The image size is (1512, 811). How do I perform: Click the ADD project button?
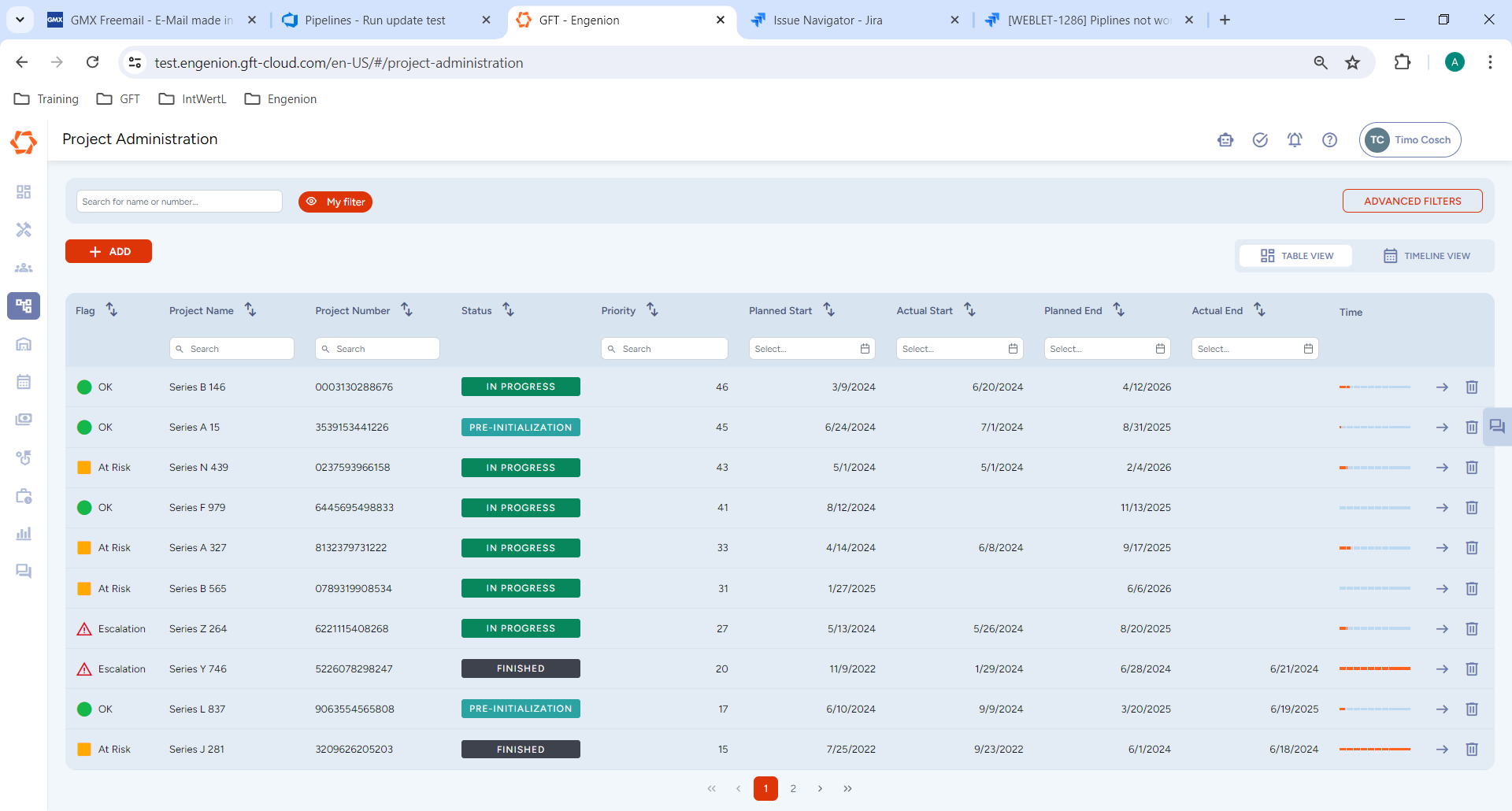click(109, 252)
